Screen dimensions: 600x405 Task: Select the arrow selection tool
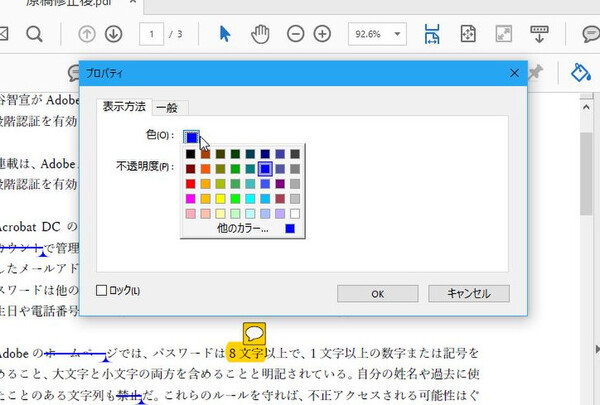[x=225, y=34]
